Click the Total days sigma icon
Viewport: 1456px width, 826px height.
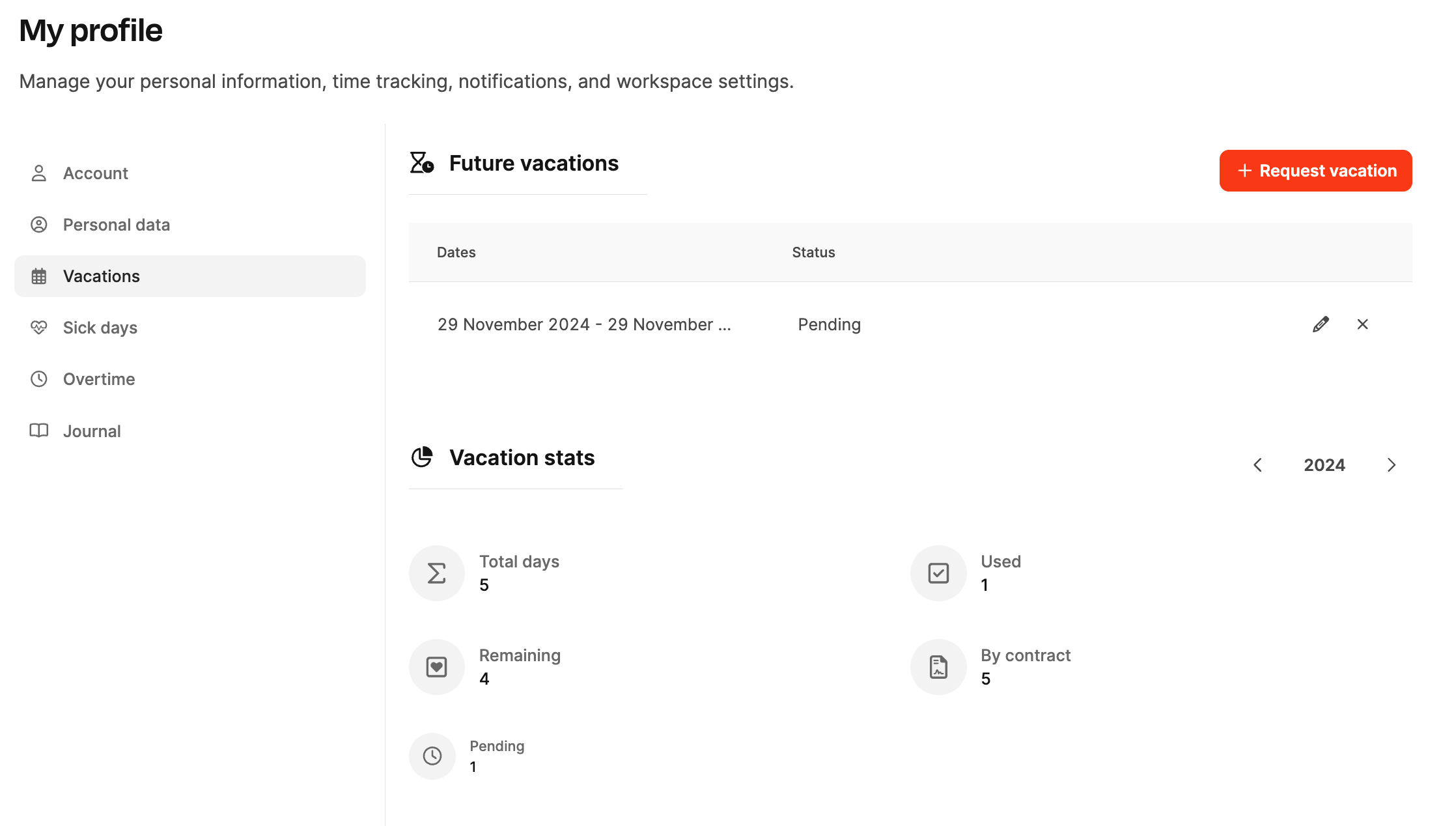coord(436,573)
